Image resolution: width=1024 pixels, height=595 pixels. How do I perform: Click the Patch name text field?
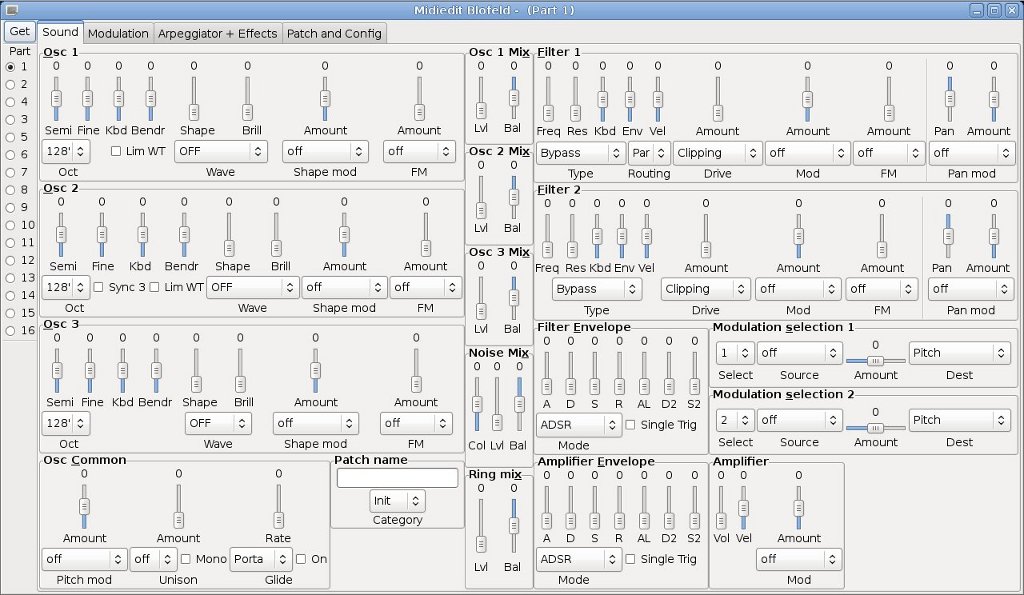397,478
